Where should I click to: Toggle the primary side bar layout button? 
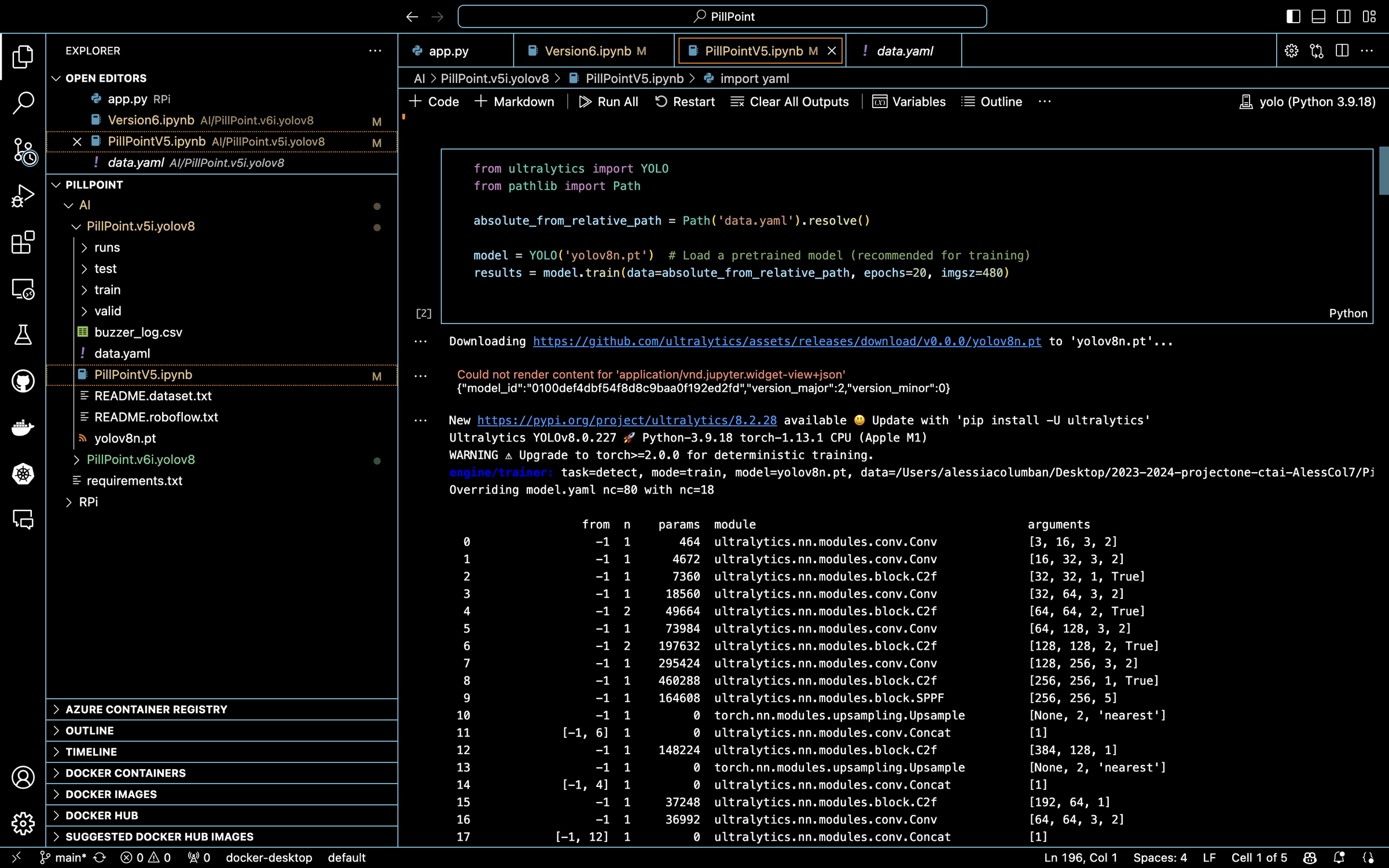point(1293,17)
